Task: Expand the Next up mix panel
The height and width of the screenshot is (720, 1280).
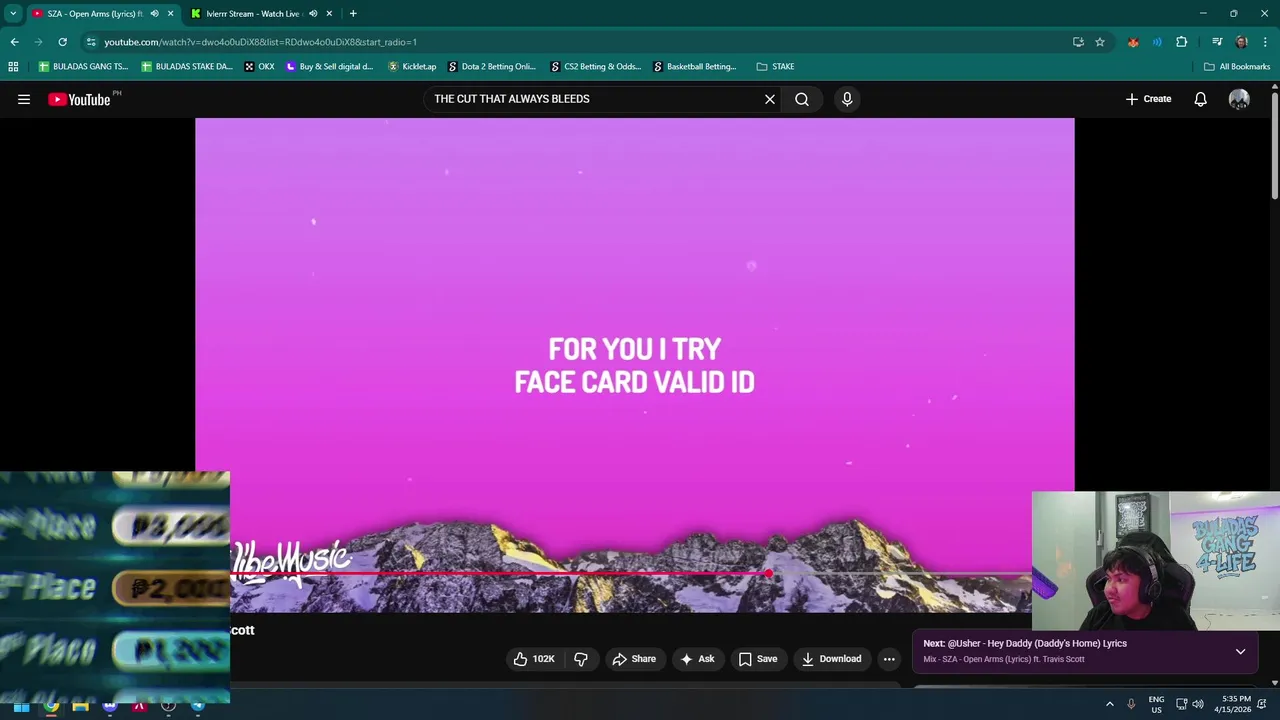Action: 1240,651
